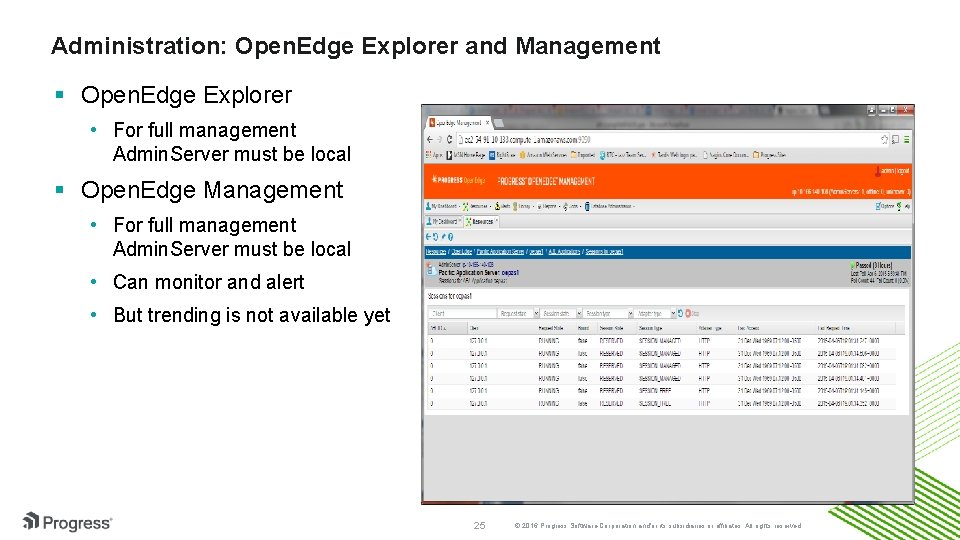The width and height of the screenshot is (960, 540).
Task: Follow the Resources breadcrumb link
Action: (x=436, y=252)
